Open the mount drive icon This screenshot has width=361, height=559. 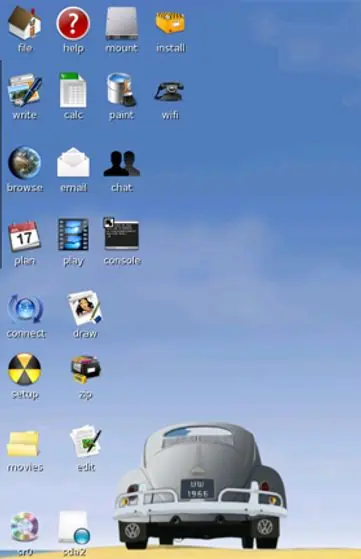point(122,23)
